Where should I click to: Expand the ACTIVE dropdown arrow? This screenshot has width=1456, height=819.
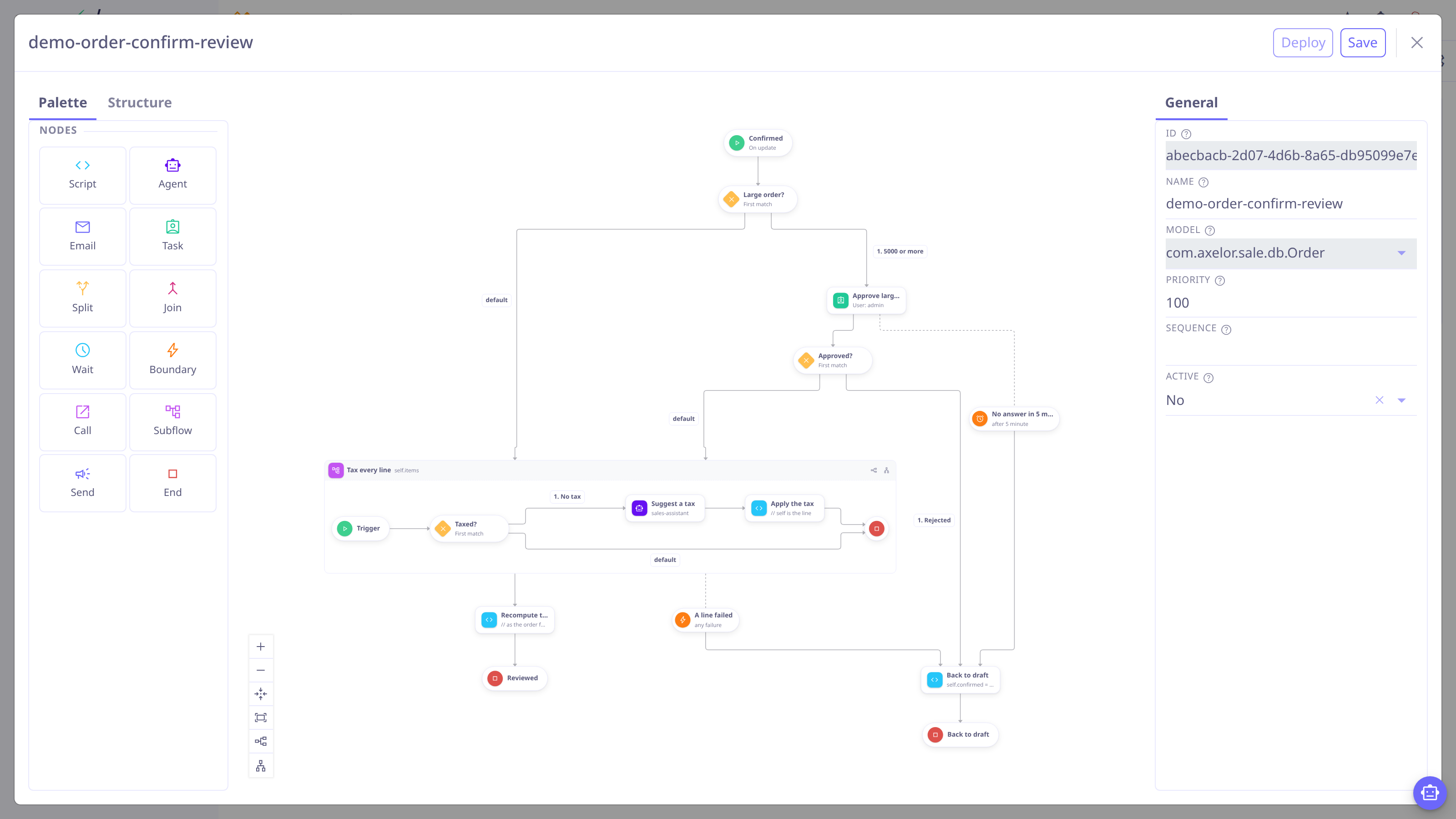pos(1402,400)
